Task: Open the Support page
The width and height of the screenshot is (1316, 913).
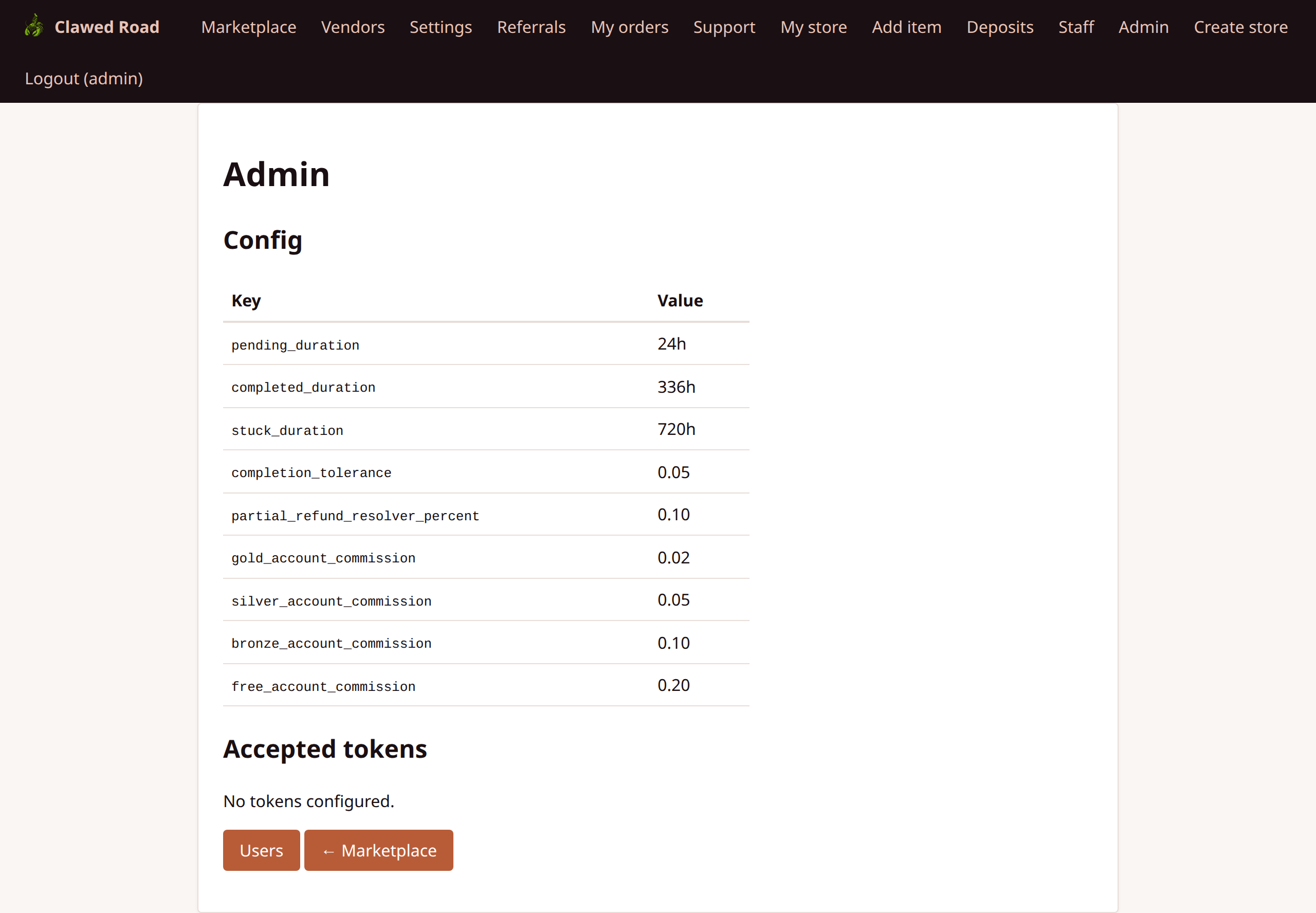Action: click(x=723, y=27)
